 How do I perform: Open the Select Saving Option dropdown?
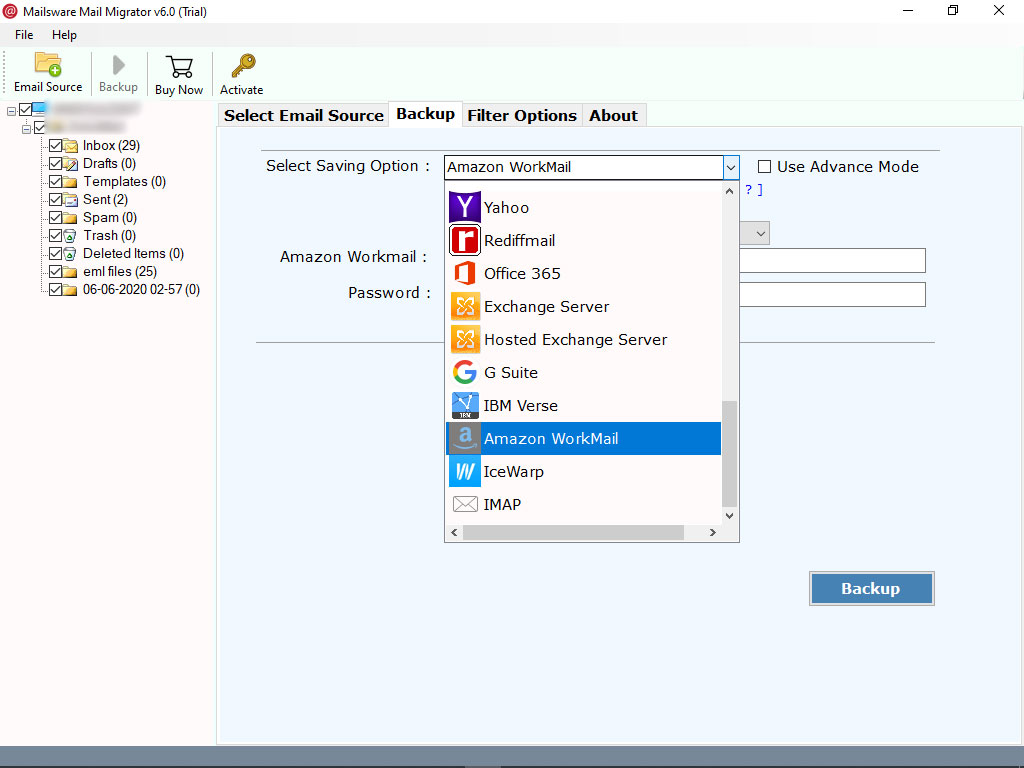coord(730,167)
